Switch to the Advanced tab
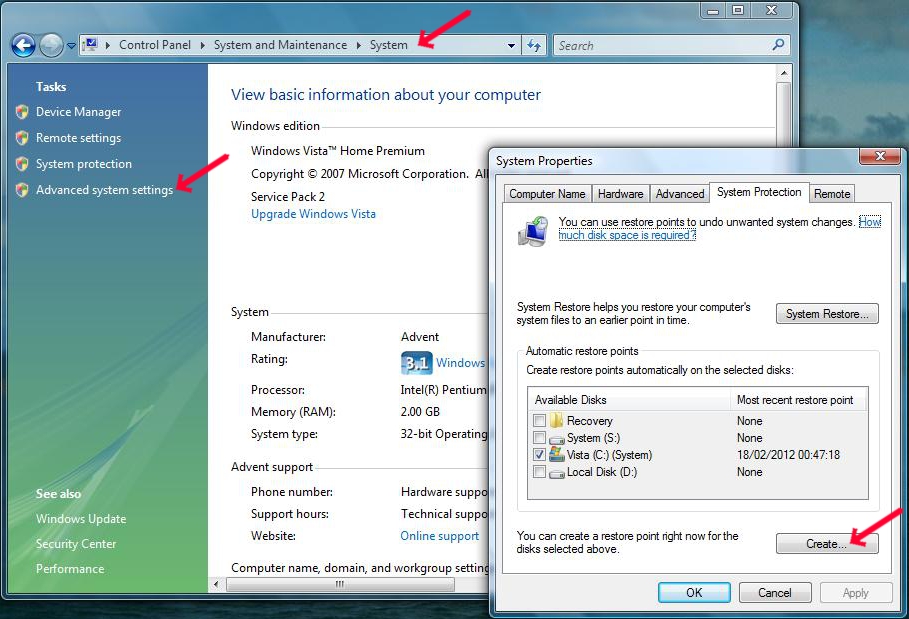Image resolution: width=909 pixels, height=619 pixels. click(x=679, y=194)
